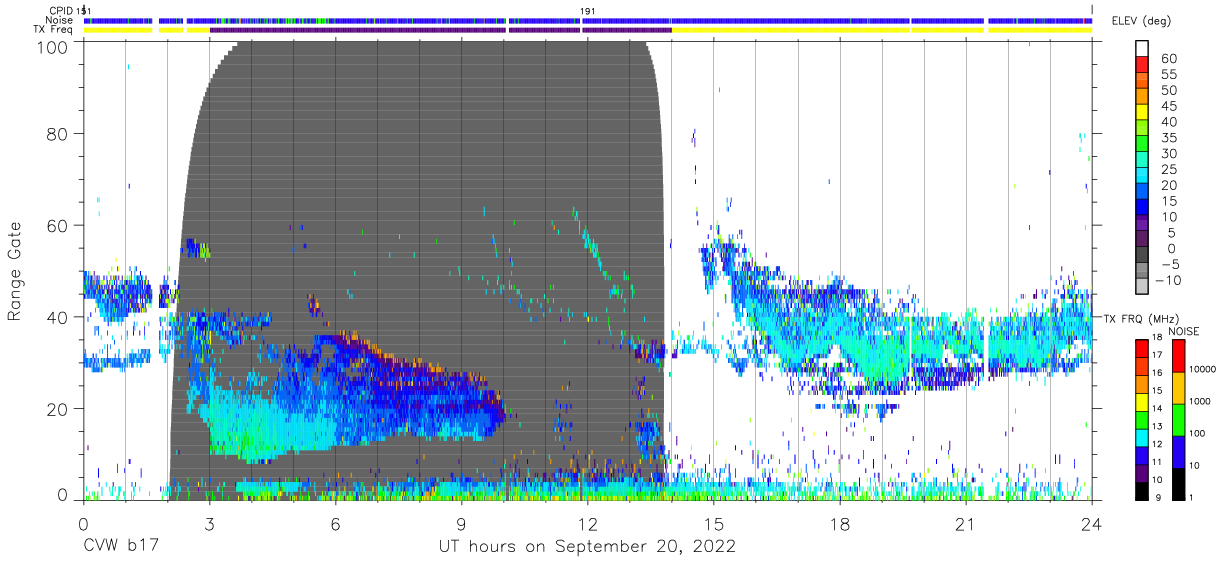The image size is (1228, 567).
Task: Click the 'Noise' row label at top
Action: tap(60, 20)
